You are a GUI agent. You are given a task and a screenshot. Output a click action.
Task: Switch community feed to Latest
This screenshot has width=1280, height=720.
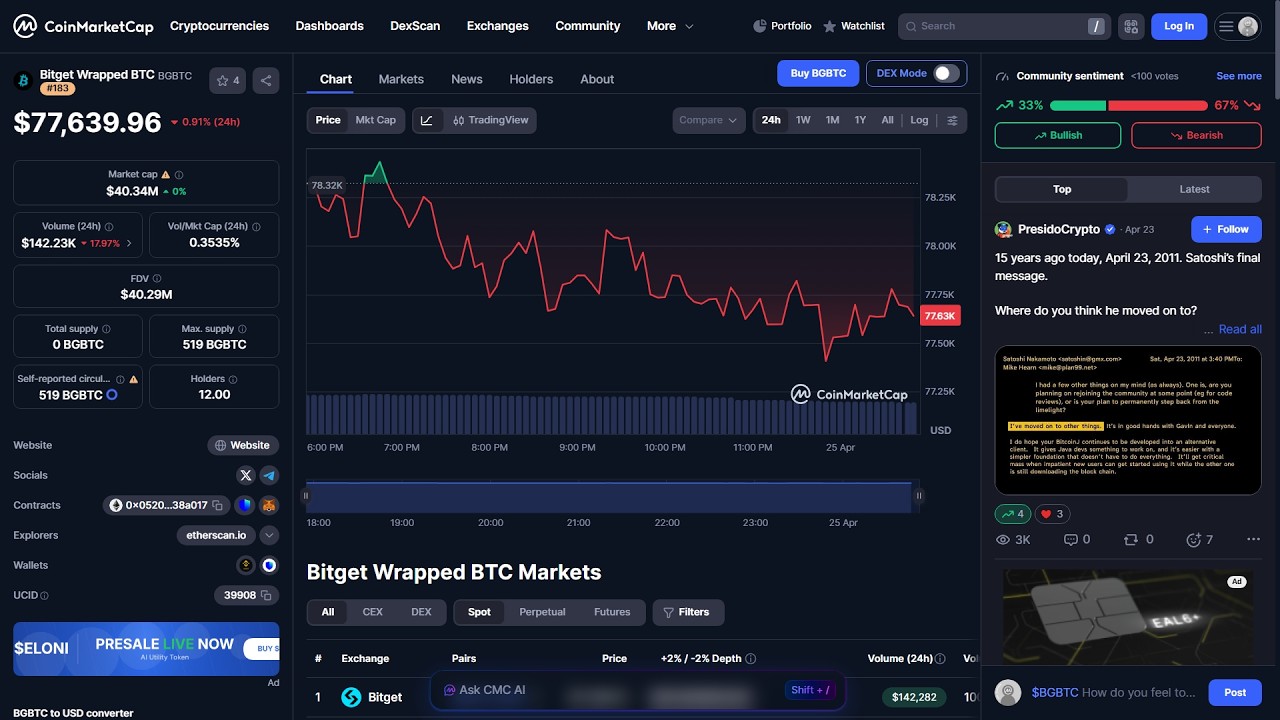[1194, 189]
